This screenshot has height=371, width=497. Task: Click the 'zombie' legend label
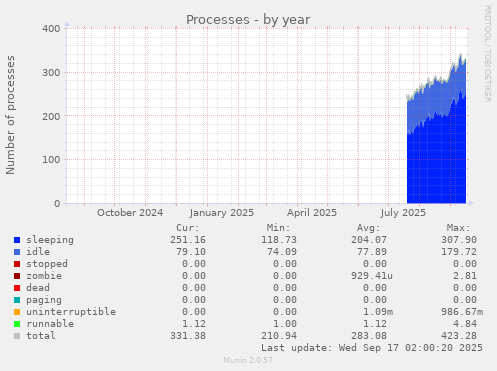pos(44,276)
